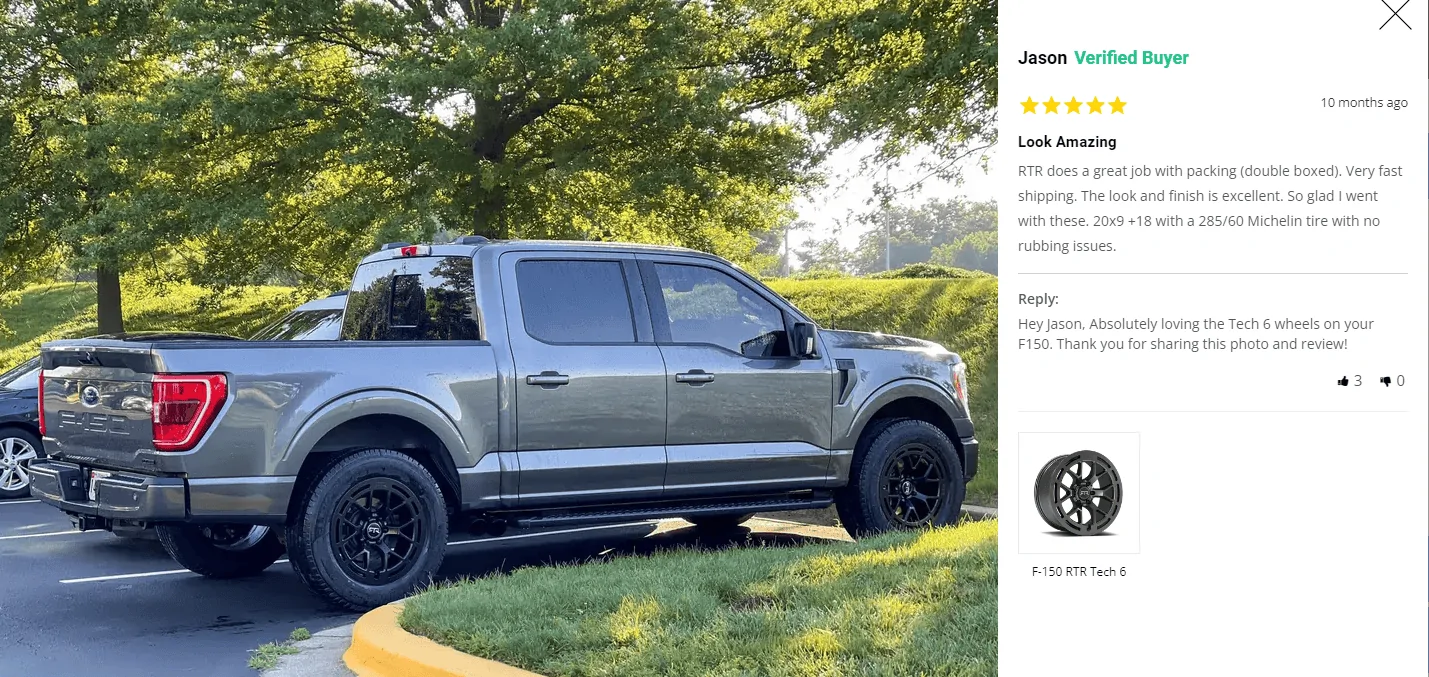This screenshot has width=1429, height=677.
Task: Close the review popup with the X
Action: click(1395, 14)
